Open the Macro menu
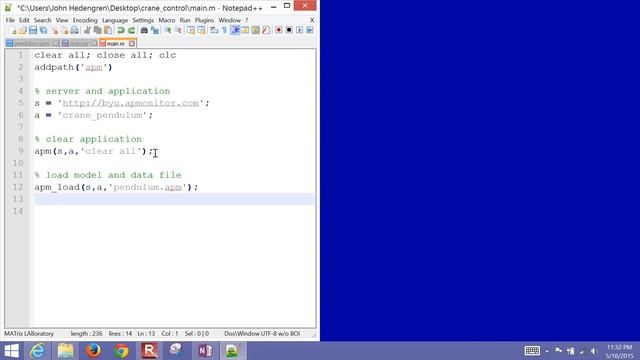 pyautogui.click(x=167, y=20)
